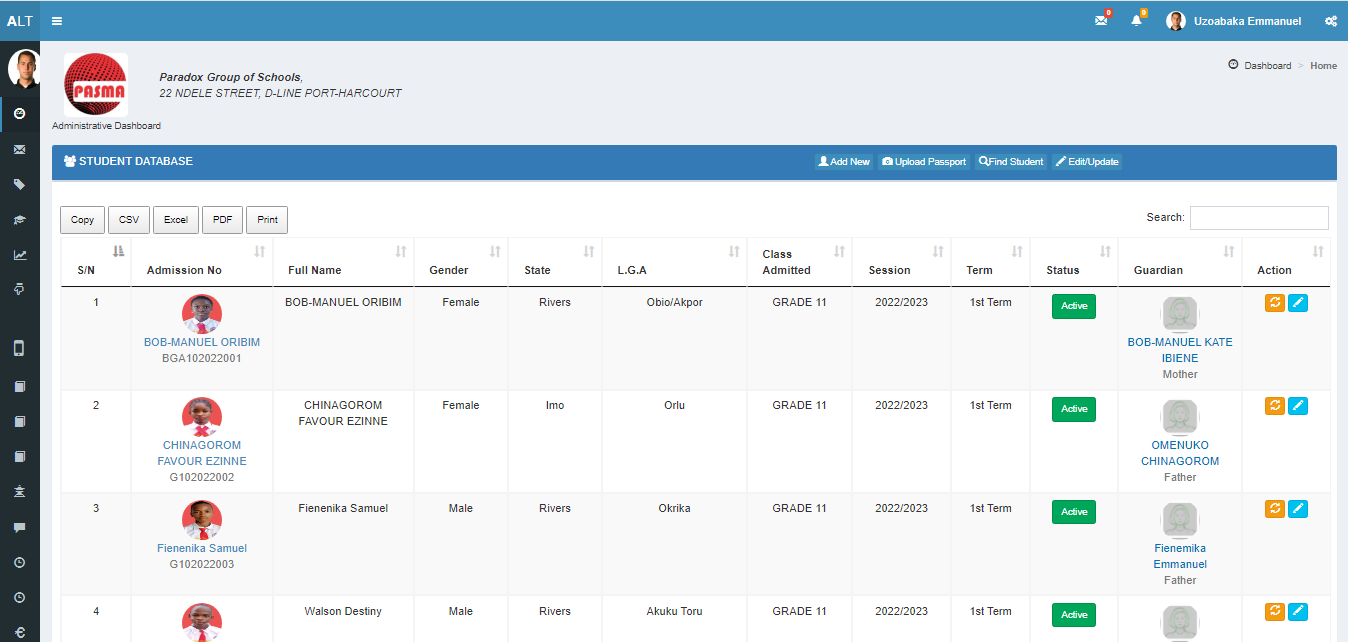
Task: Open the settings gears icon
Action: [1330, 21]
